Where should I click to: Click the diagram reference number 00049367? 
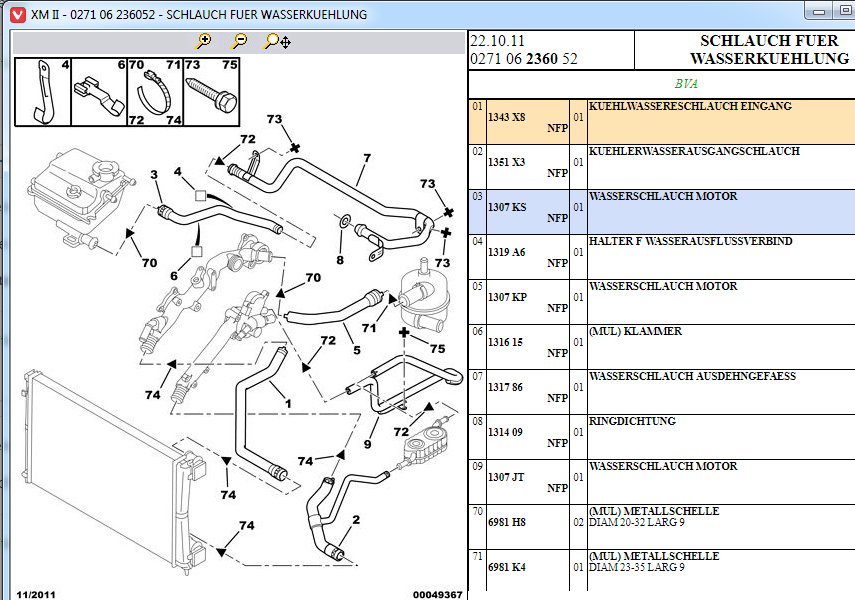tap(437, 595)
